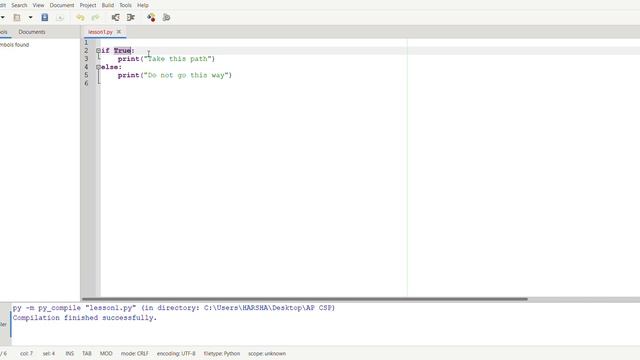Click "symbols found" text in sidebar
The width and height of the screenshot is (640, 360).
click(x=14, y=45)
